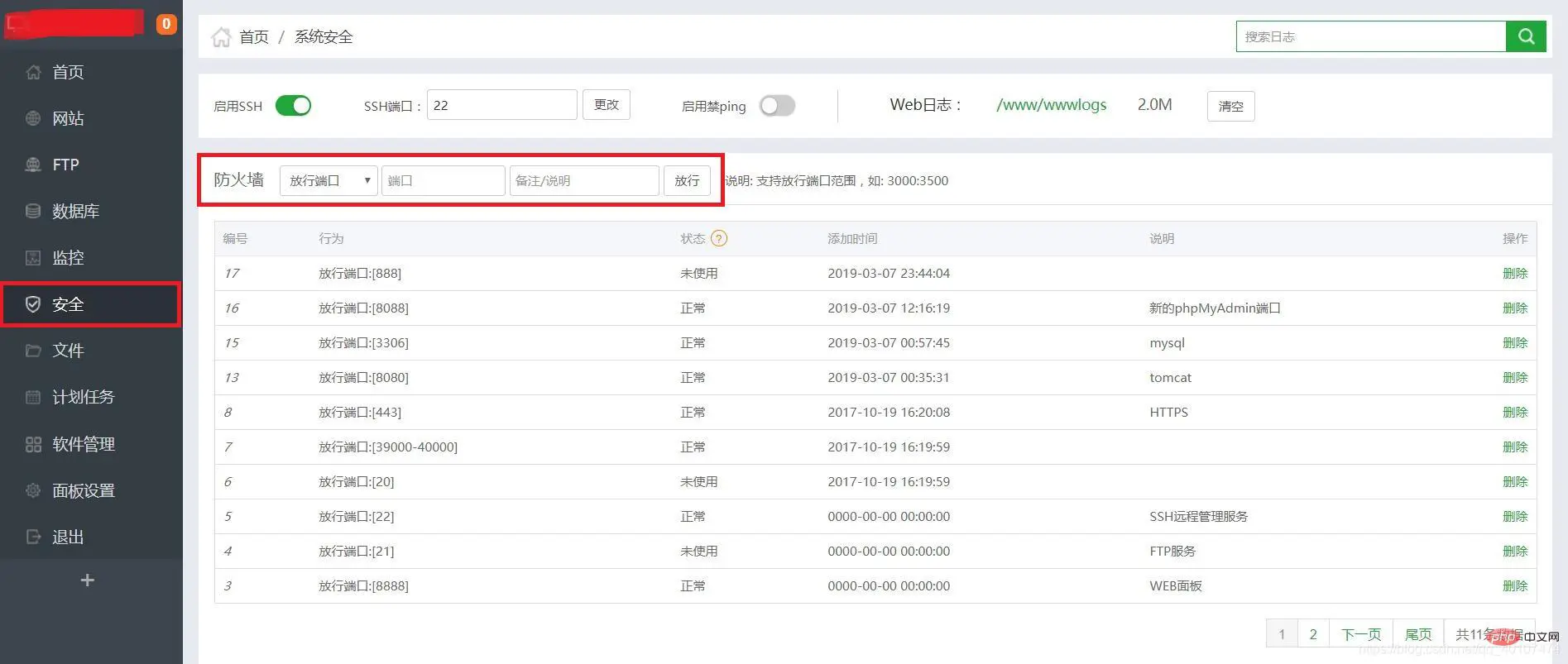Click 清空 button to clear web logs
The image size is (1568, 664).
click(x=1230, y=106)
